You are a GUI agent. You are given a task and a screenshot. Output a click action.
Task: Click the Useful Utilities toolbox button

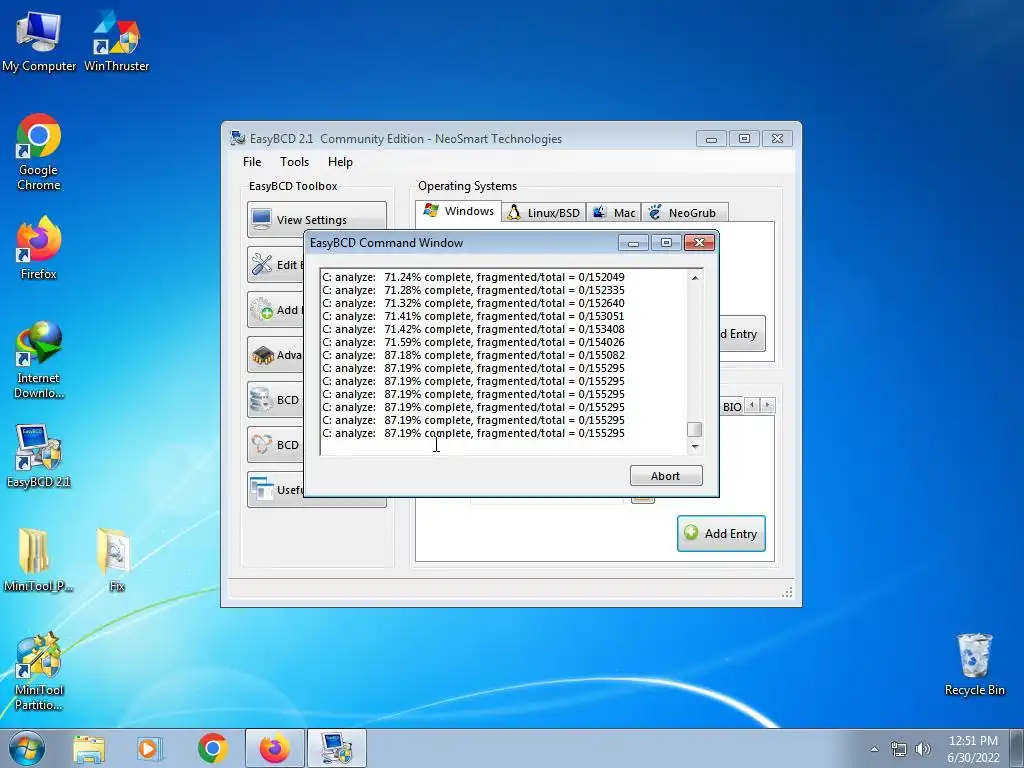pos(276,490)
